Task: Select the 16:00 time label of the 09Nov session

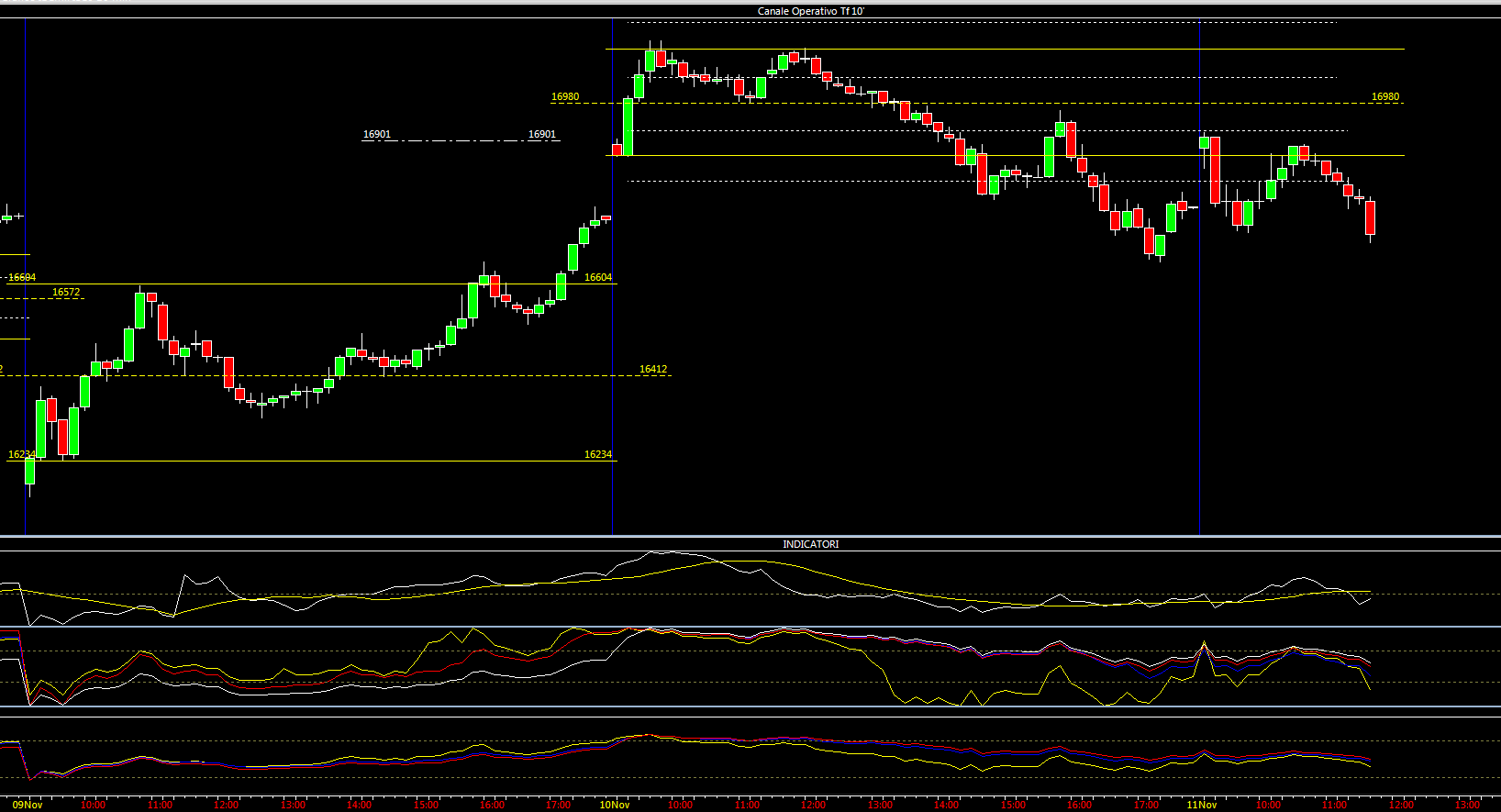Action: pyautogui.click(x=492, y=805)
